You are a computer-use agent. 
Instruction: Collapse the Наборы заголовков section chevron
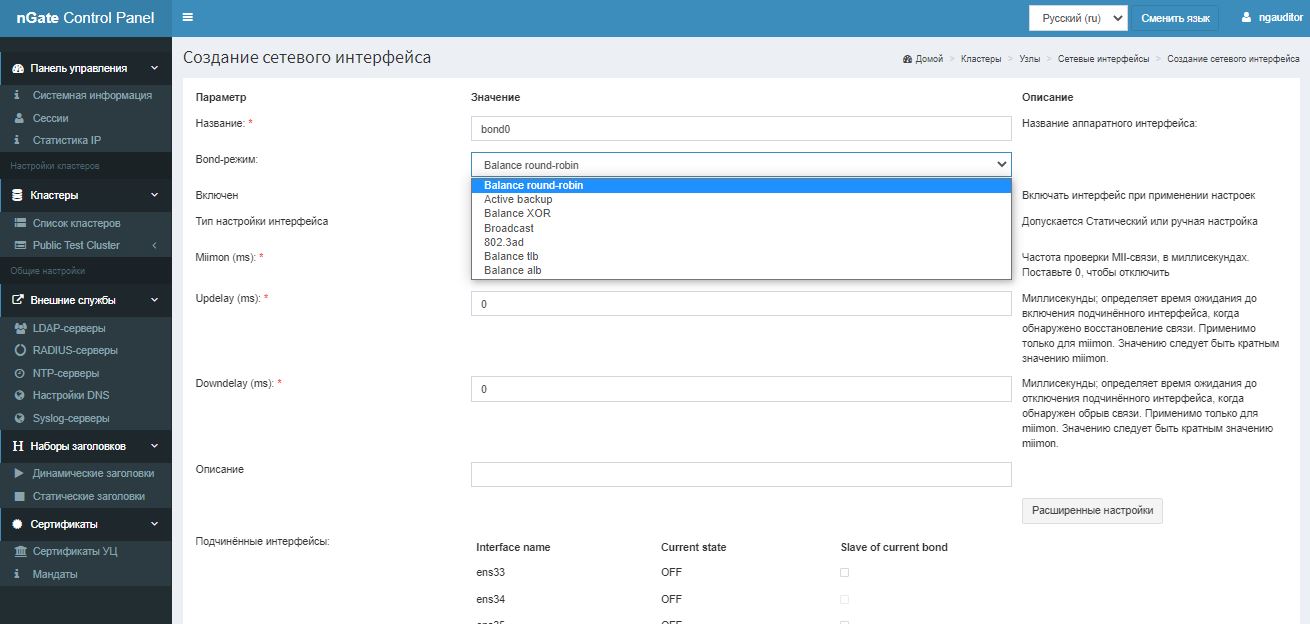point(154,446)
